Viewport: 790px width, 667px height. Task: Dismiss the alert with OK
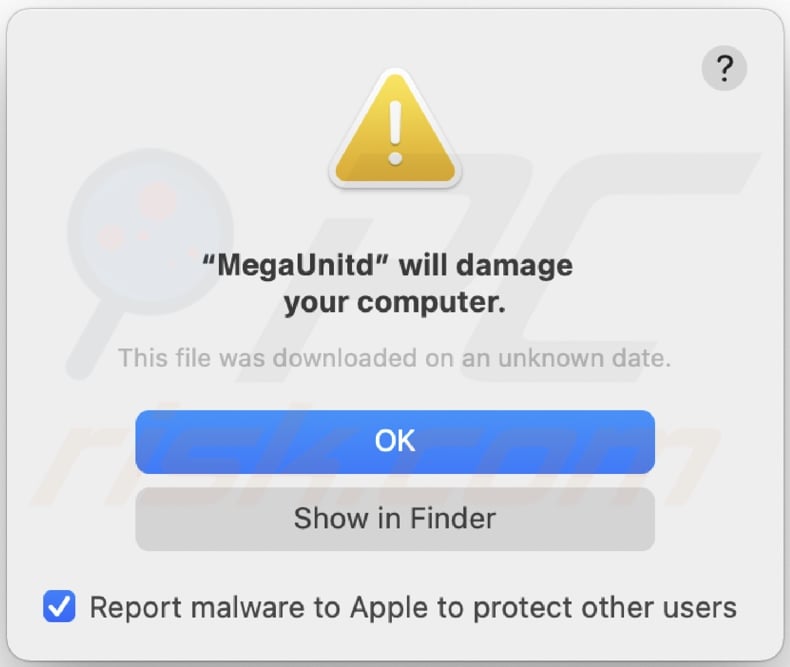click(x=395, y=441)
